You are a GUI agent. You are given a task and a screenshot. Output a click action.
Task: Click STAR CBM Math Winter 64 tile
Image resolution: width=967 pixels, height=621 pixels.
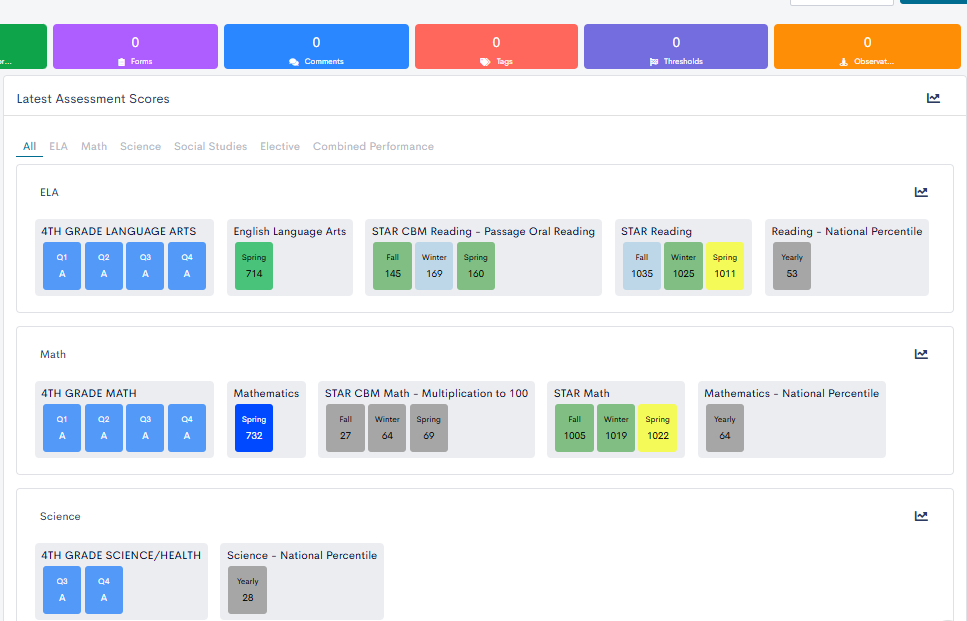(x=387, y=428)
